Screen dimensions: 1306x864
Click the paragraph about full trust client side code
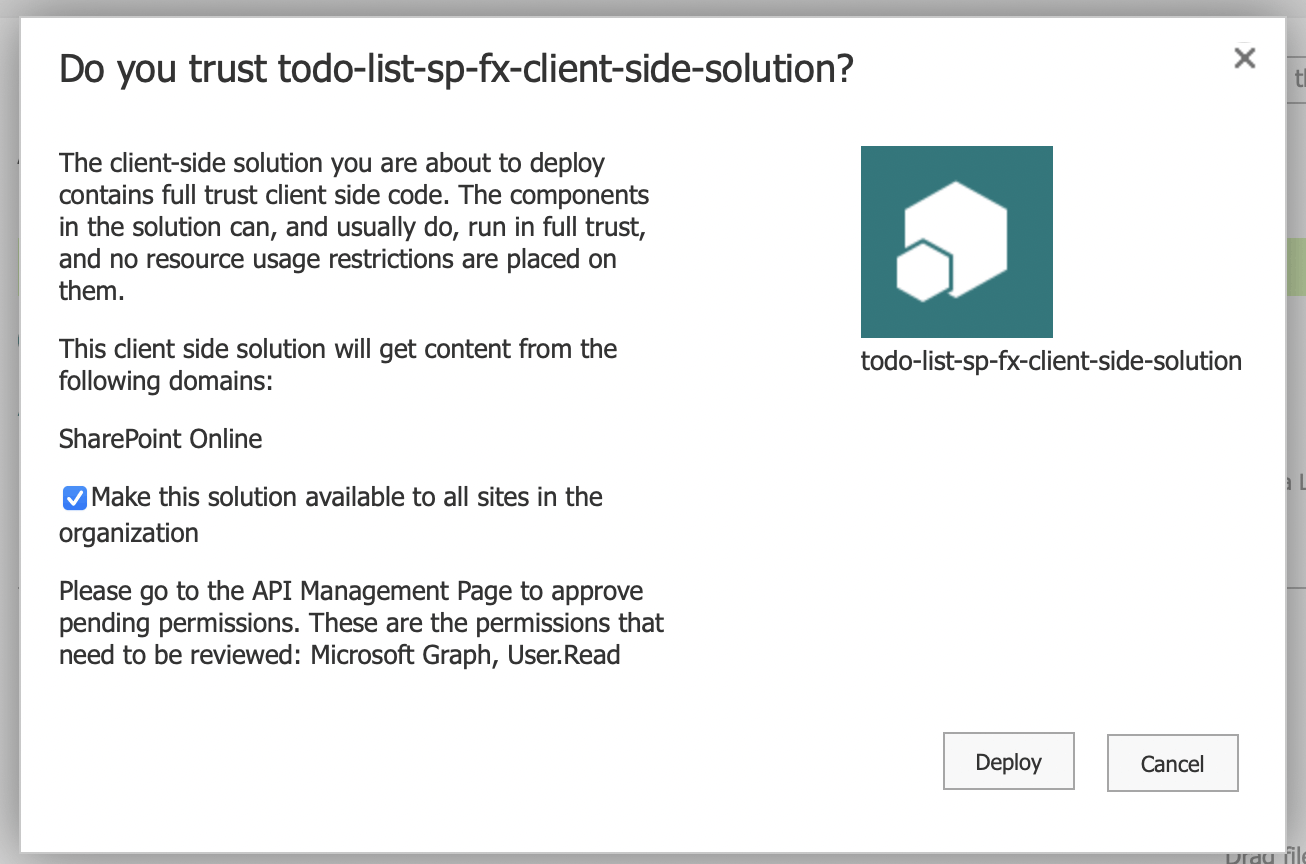[x=354, y=227]
